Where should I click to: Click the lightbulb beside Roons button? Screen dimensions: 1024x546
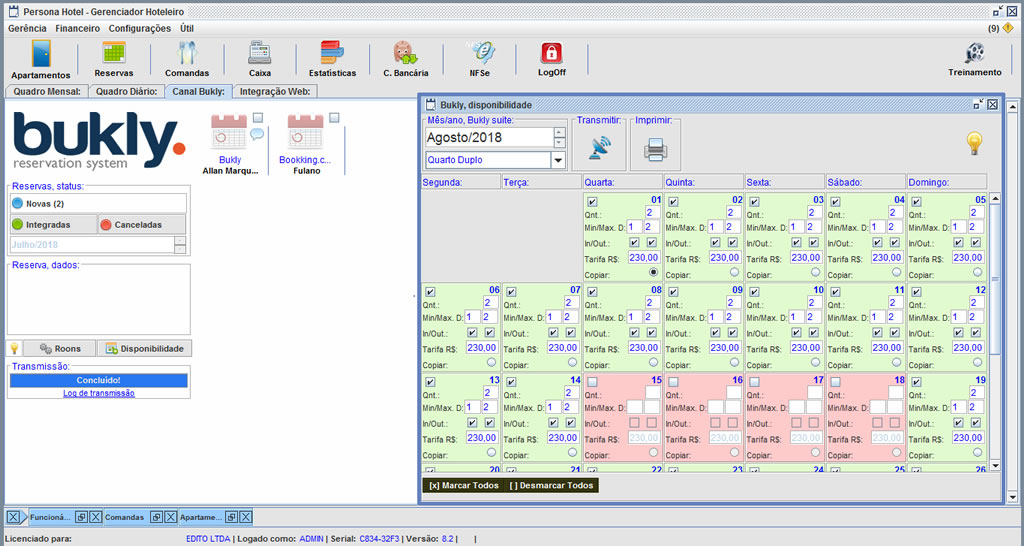[14, 349]
